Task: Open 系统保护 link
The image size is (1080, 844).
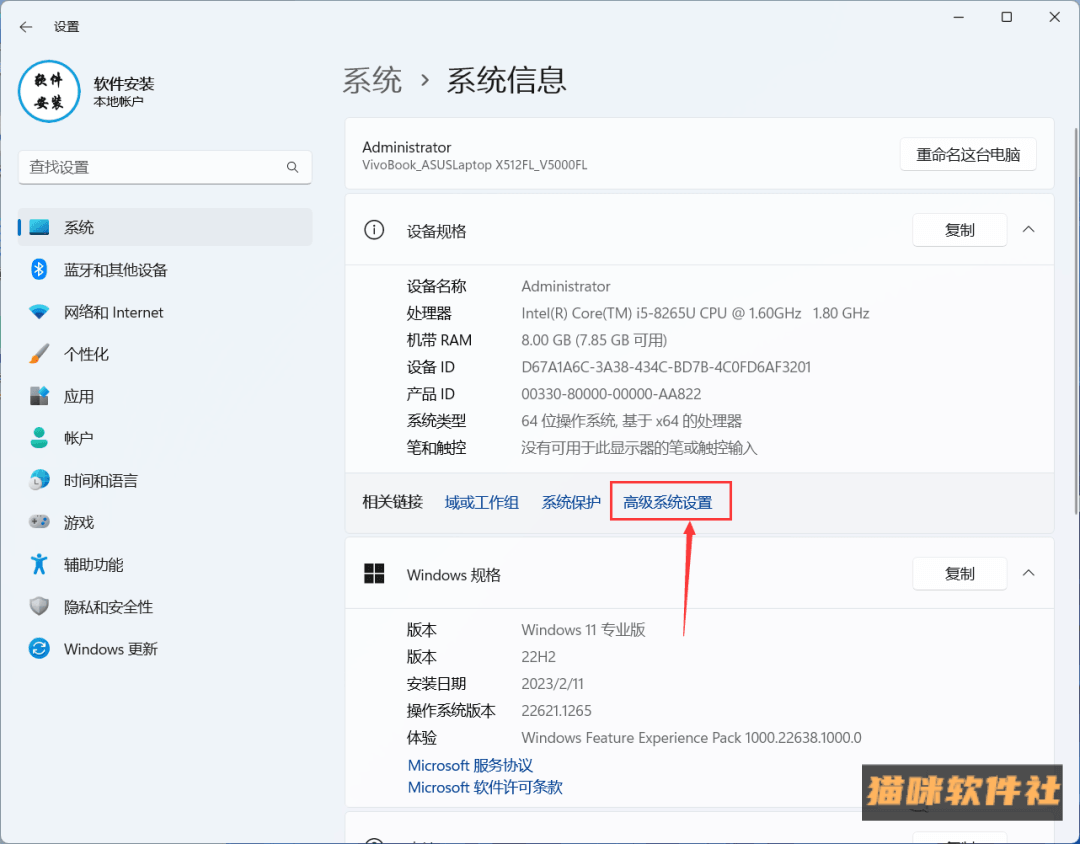Action: click(x=571, y=502)
